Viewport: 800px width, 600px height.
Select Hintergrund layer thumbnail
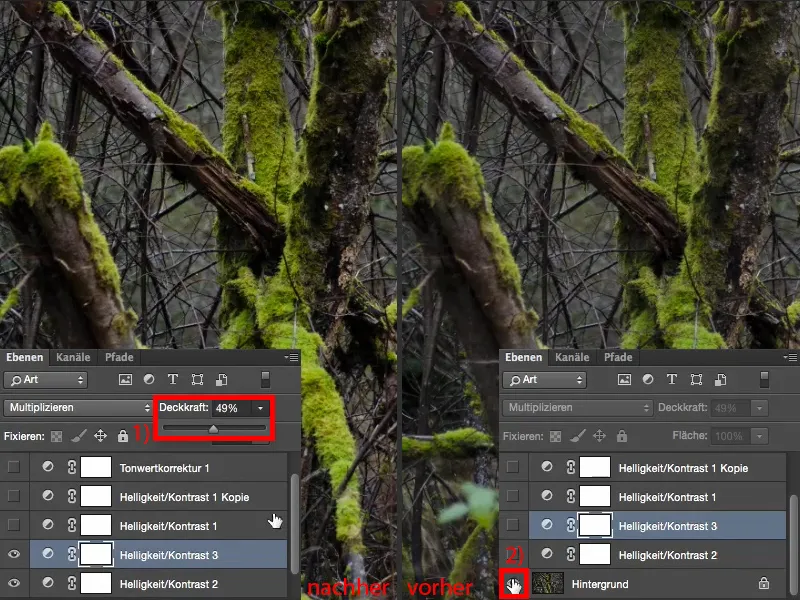click(x=547, y=583)
